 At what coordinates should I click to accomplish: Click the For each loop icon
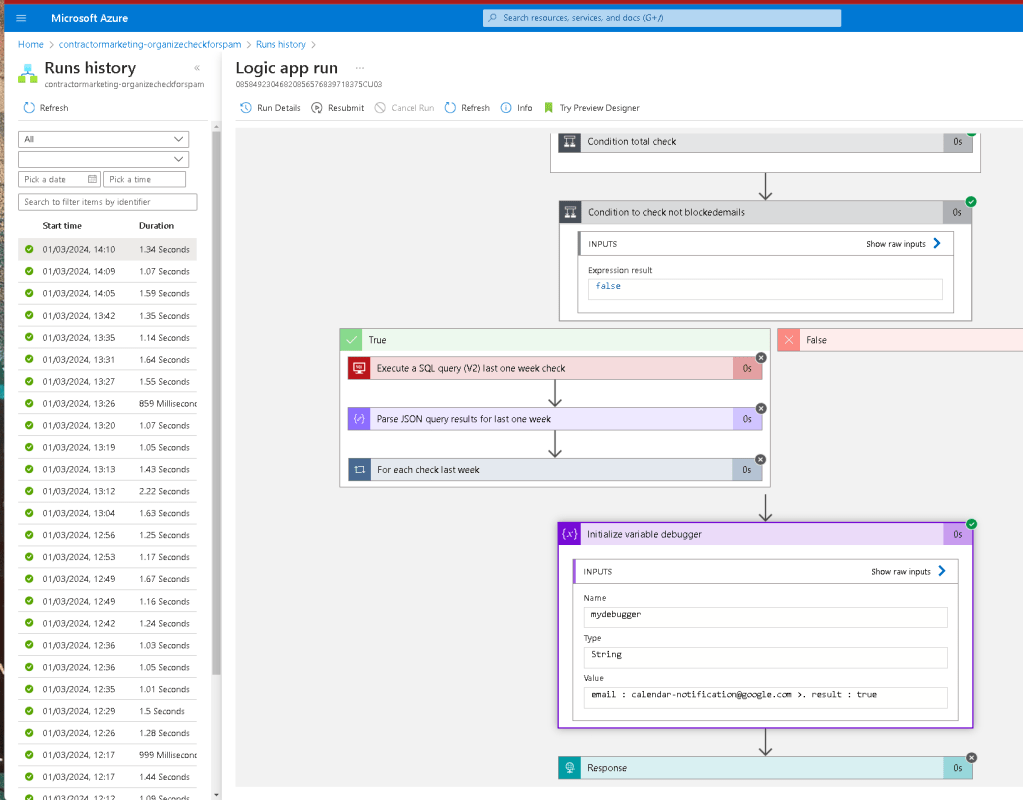click(x=359, y=470)
